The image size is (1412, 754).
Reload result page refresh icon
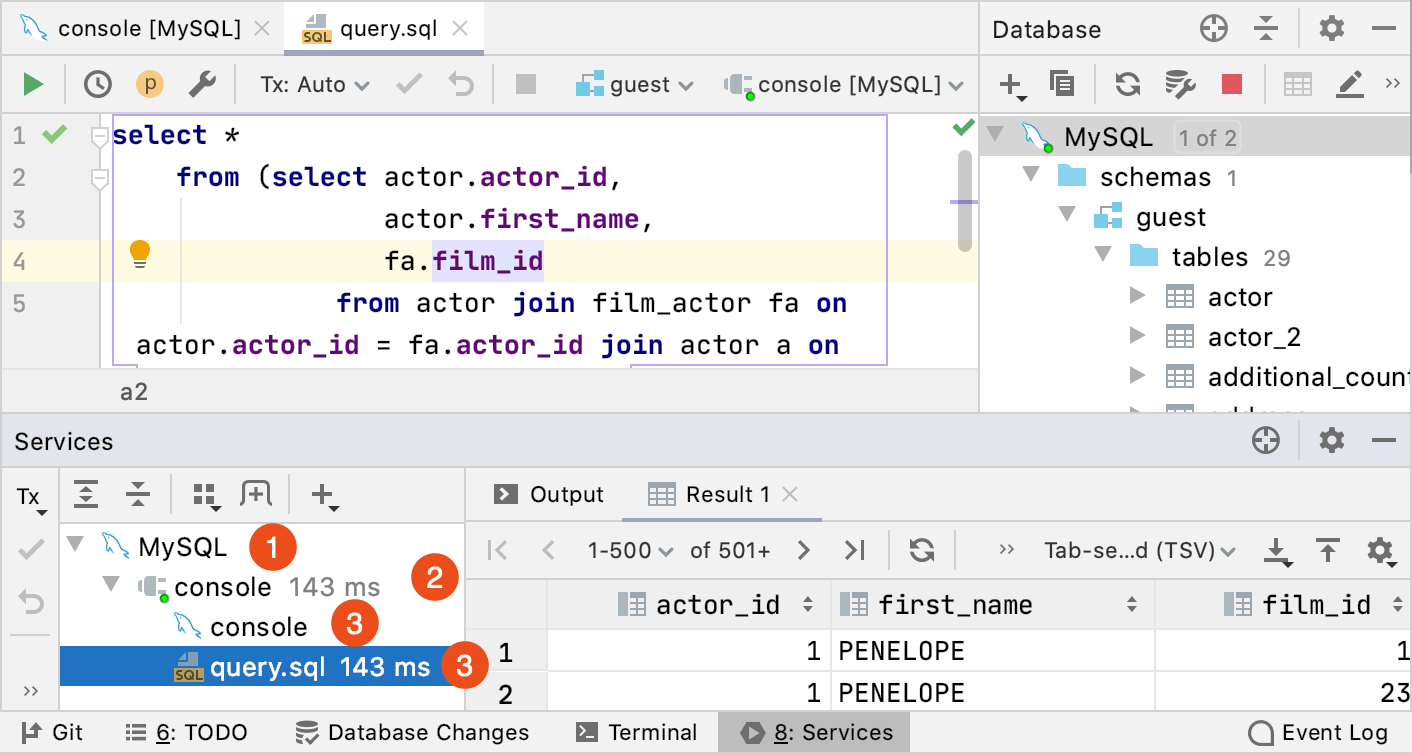(921, 549)
